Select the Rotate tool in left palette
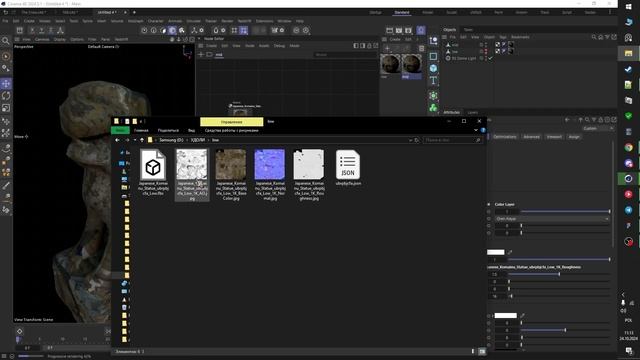This screenshot has height=360, width=640. (x=6, y=96)
